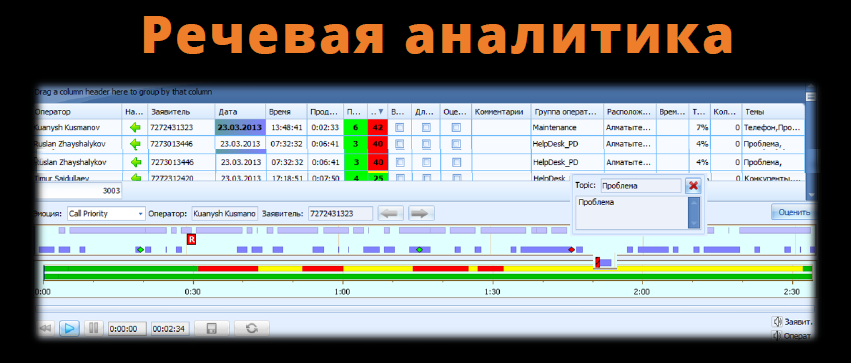Tick the first checkbox in Kuanysh Kusmanov row

tap(399, 128)
